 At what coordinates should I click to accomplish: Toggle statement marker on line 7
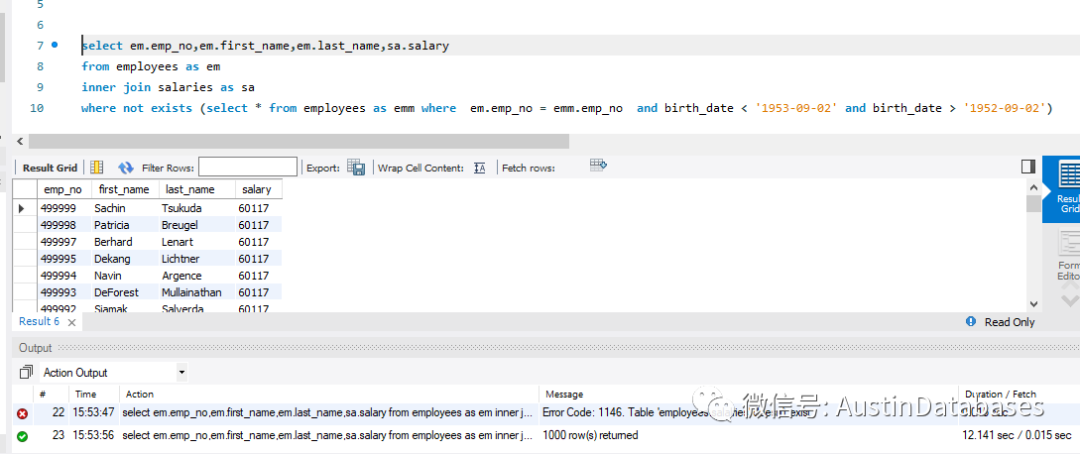(54, 45)
